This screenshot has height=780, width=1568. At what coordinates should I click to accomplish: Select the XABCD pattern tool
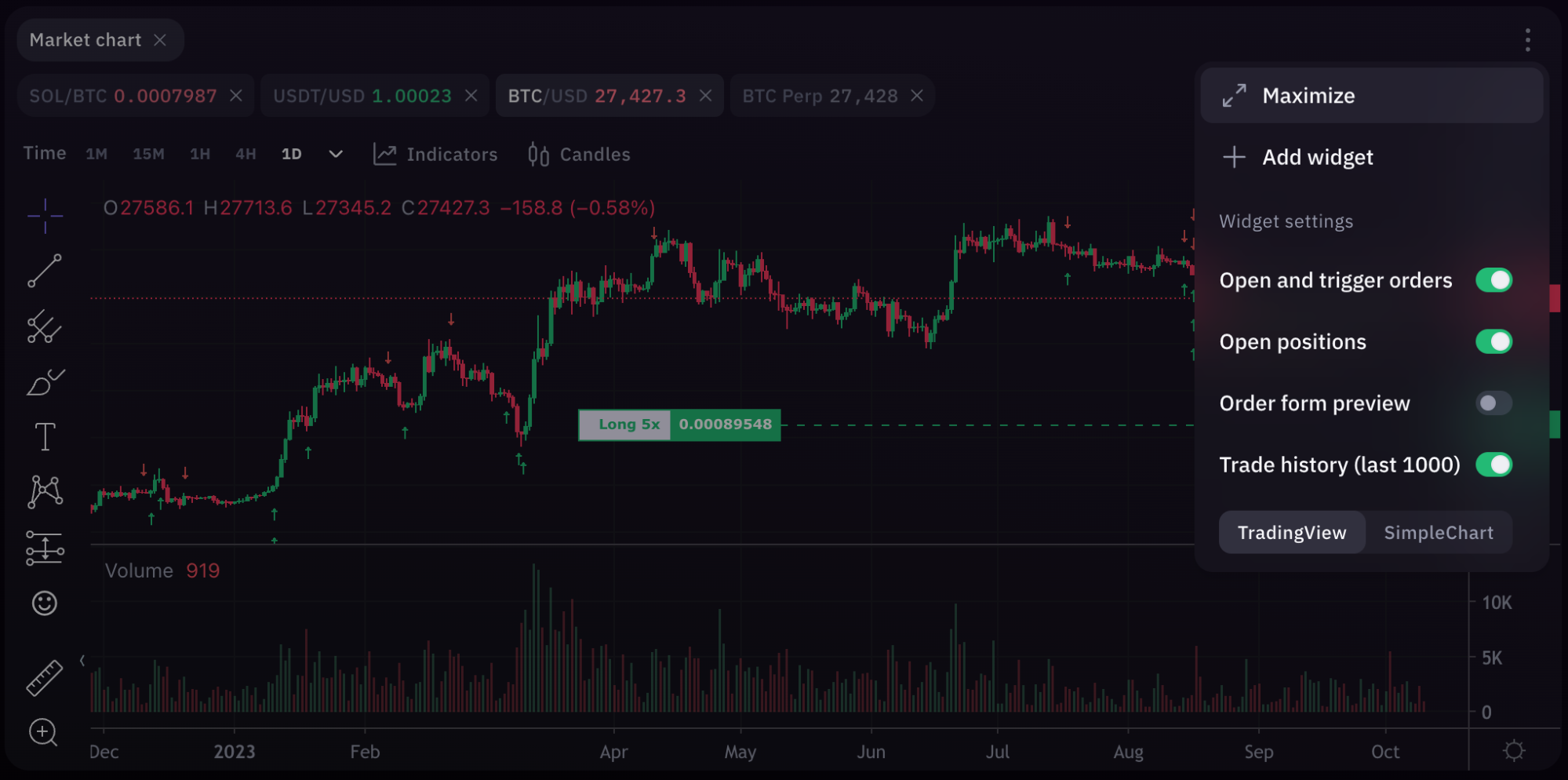coord(44,491)
